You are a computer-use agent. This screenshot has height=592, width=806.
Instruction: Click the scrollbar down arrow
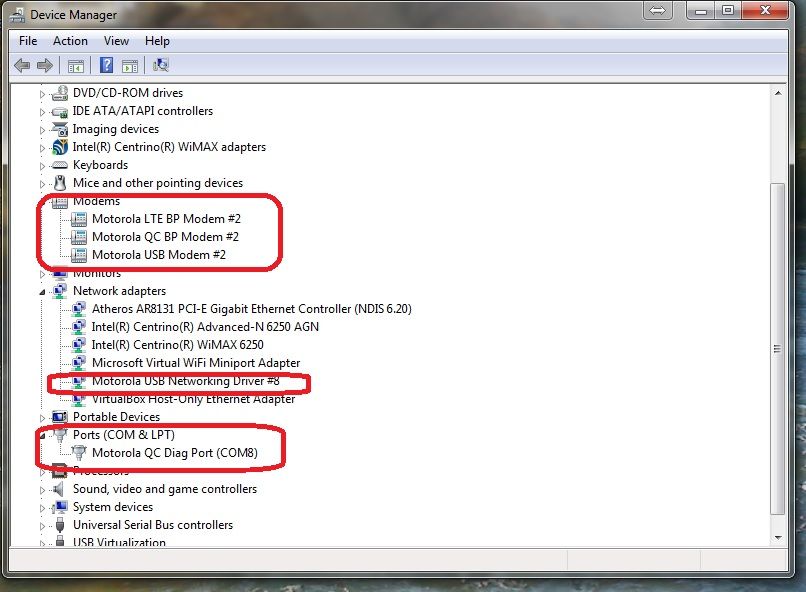point(778,538)
